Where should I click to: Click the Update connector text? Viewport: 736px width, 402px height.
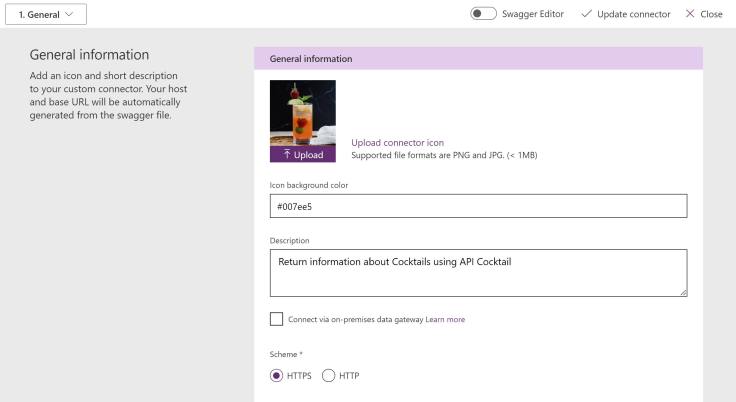click(x=634, y=14)
